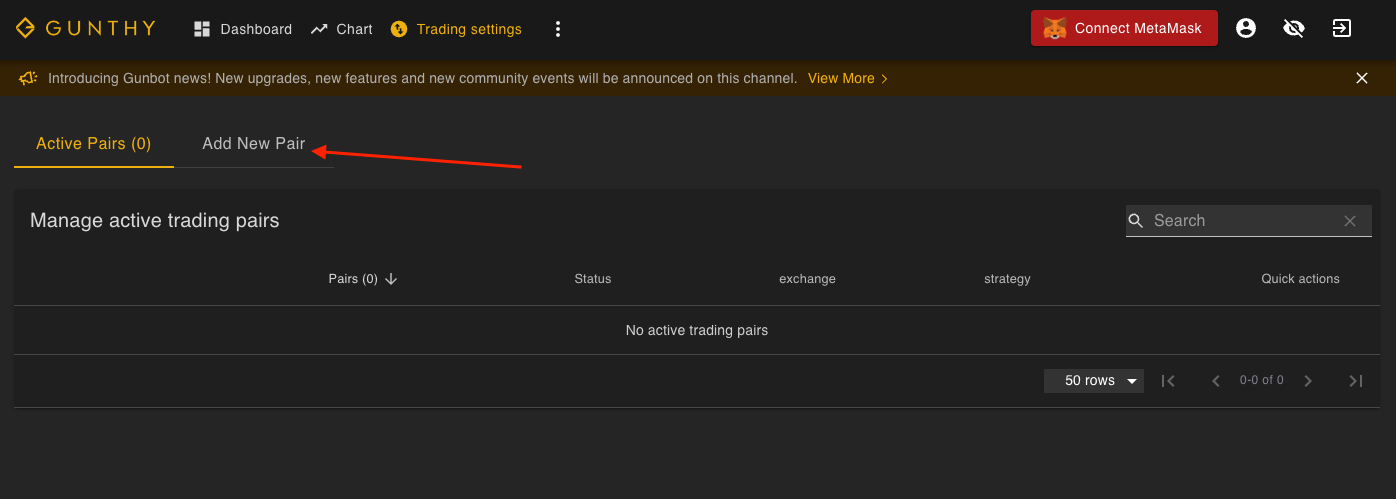Image resolution: width=1396 pixels, height=499 pixels.
Task: Dismiss the Gunbot news banner
Action: (1362, 78)
